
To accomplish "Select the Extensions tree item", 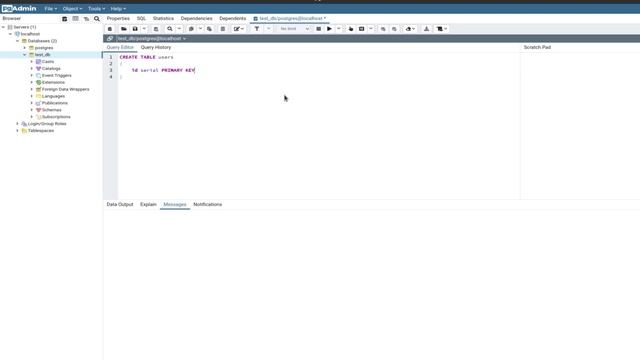I will (53, 82).
